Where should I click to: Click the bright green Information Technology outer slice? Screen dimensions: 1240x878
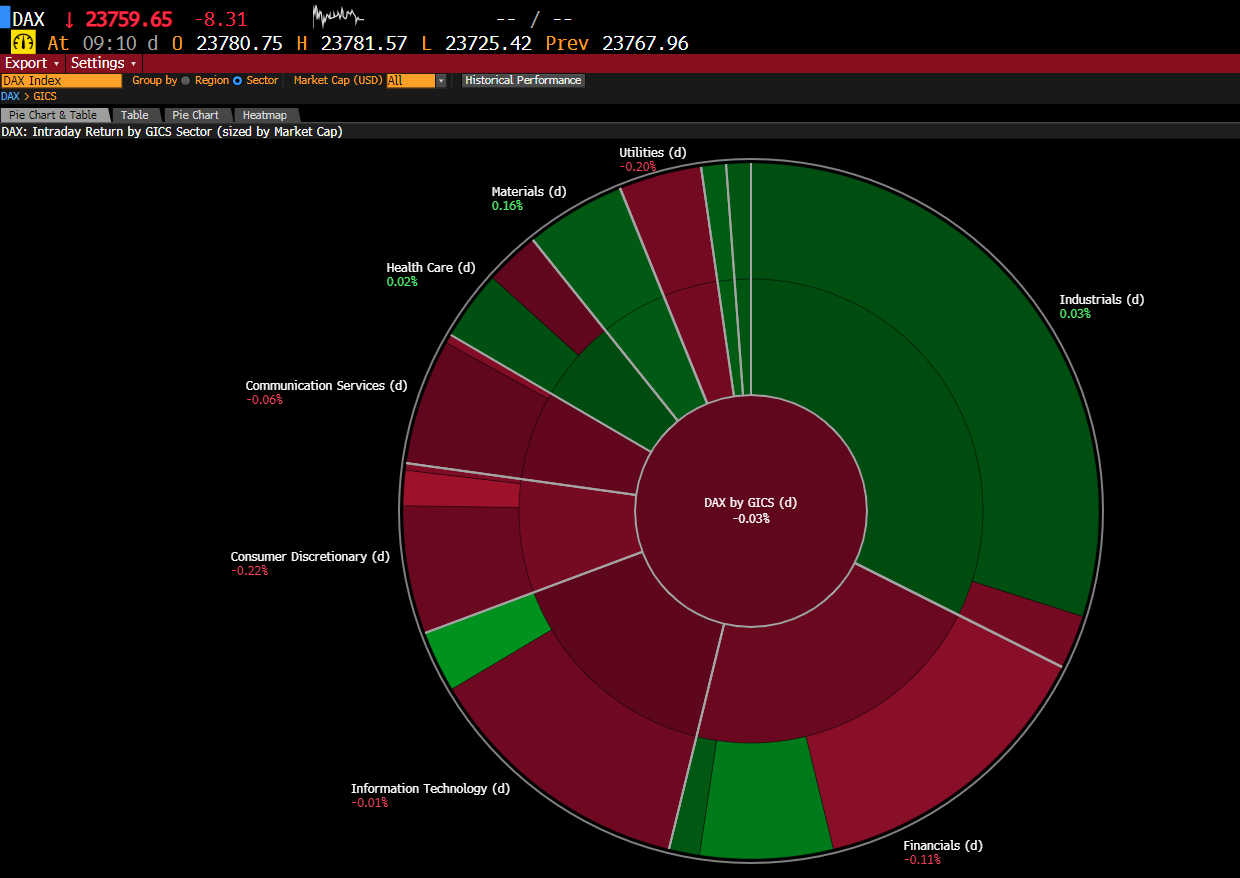tap(486, 642)
